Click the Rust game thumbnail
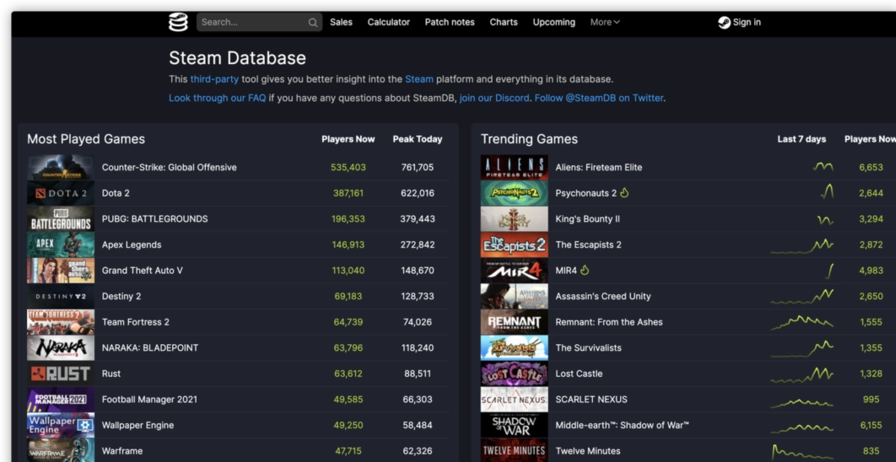This screenshot has width=896, height=462. (x=61, y=373)
